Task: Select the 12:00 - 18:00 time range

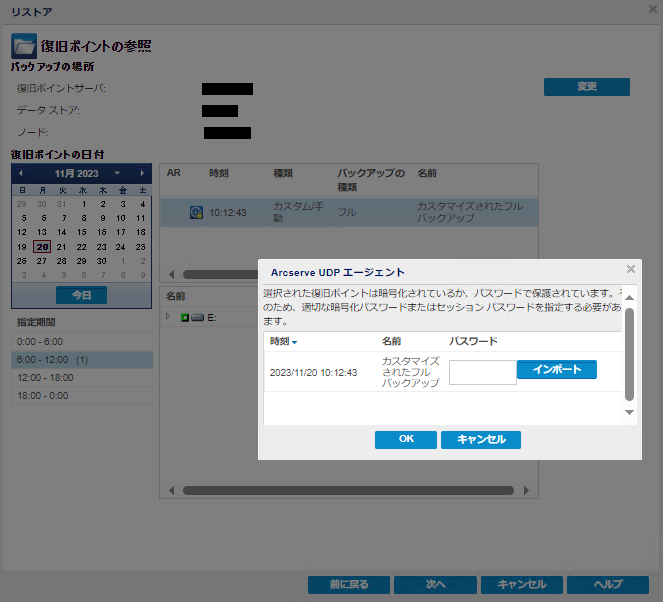Action: (x=82, y=378)
